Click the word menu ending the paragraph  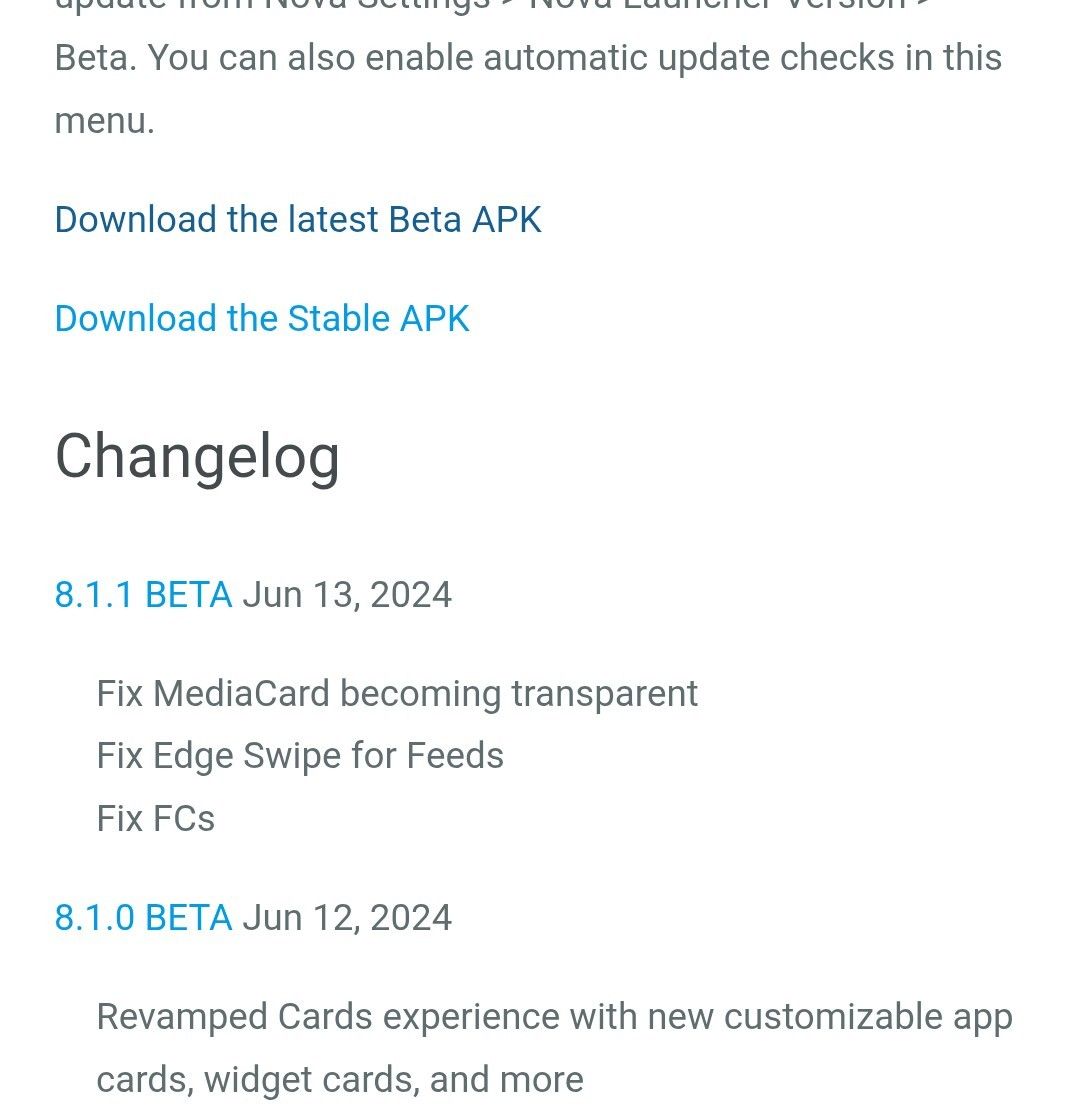(102, 122)
